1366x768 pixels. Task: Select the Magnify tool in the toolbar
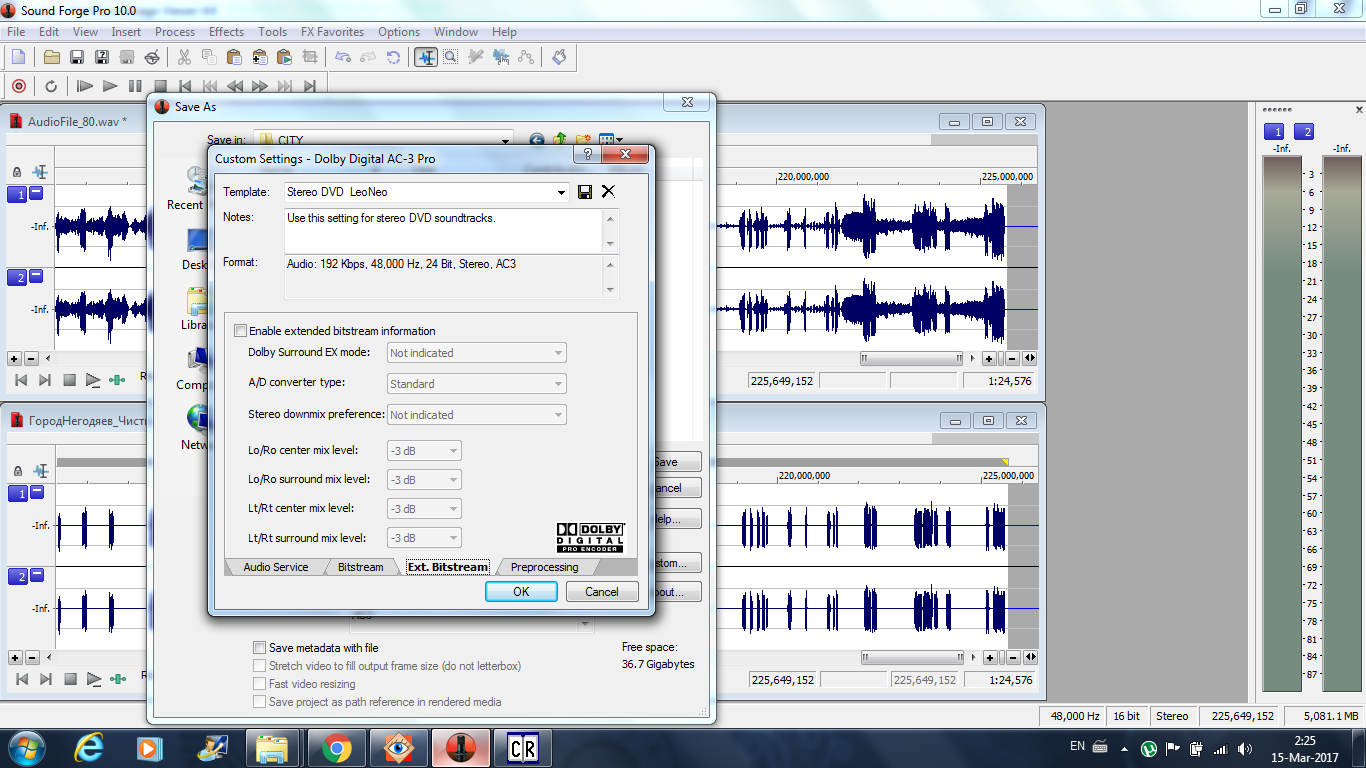[x=451, y=57]
